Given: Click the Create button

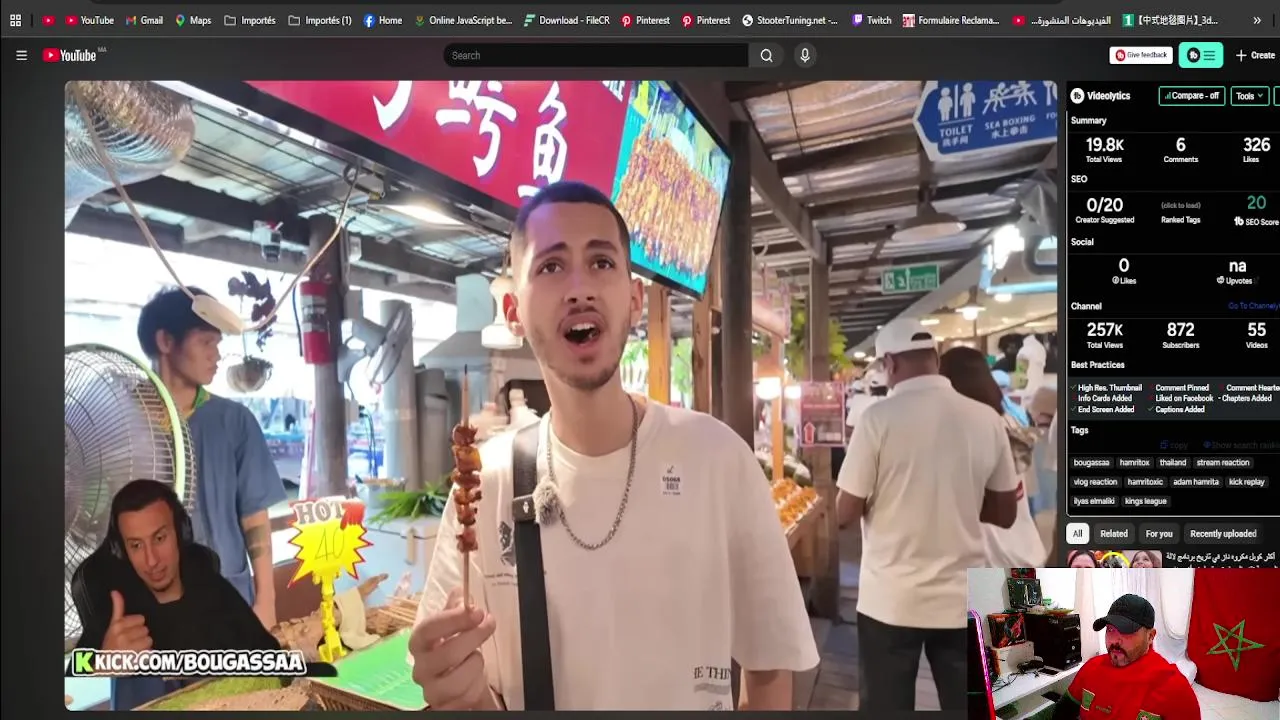Looking at the screenshot, I should coord(1255,55).
